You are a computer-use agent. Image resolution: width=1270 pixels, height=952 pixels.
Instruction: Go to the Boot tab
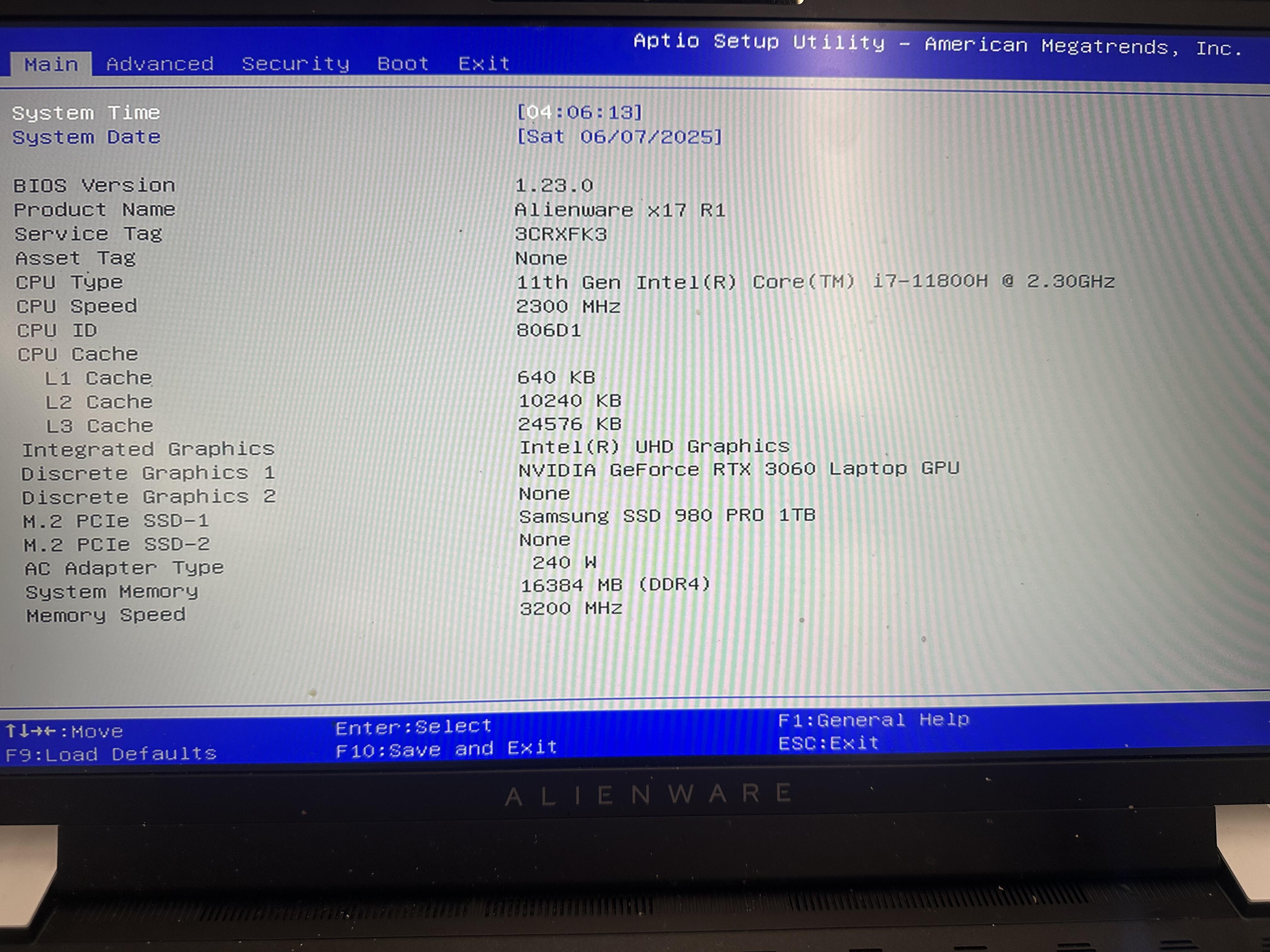pyautogui.click(x=403, y=64)
